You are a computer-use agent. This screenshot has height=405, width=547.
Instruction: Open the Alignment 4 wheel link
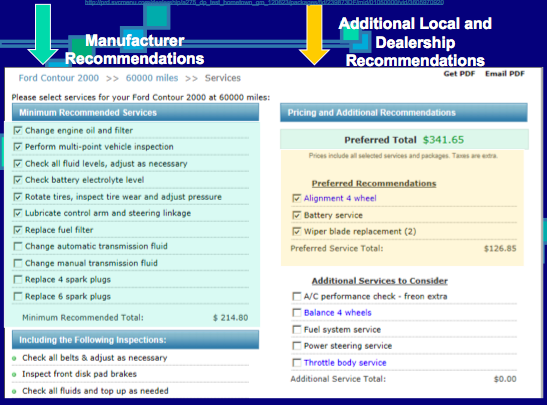click(x=340, y=198)
